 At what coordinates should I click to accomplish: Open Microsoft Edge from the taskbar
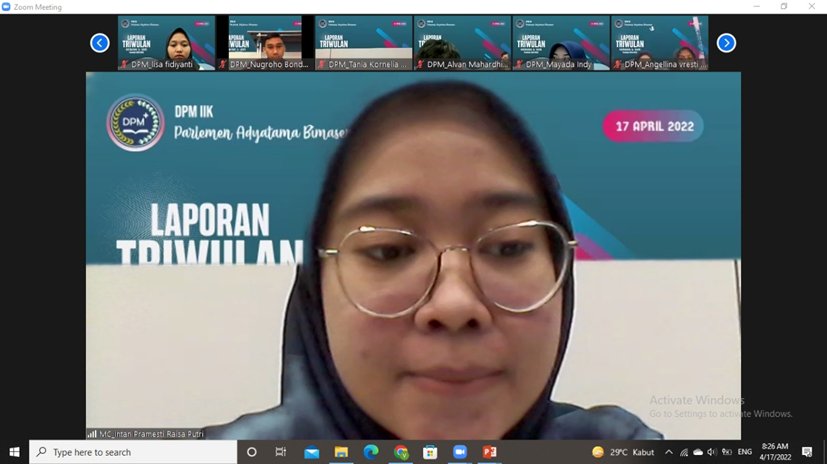coord(371,452)
